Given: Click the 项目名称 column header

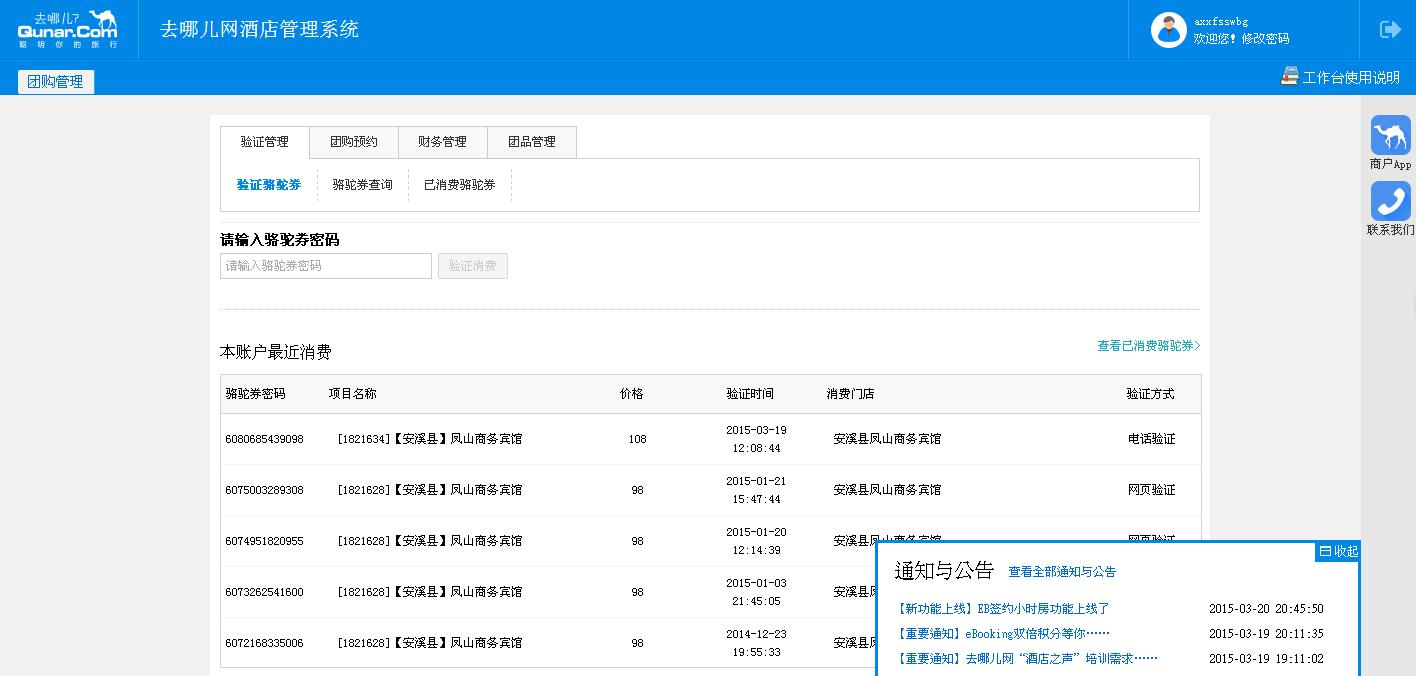Looking at the screenshot, I should coord(353,394).
